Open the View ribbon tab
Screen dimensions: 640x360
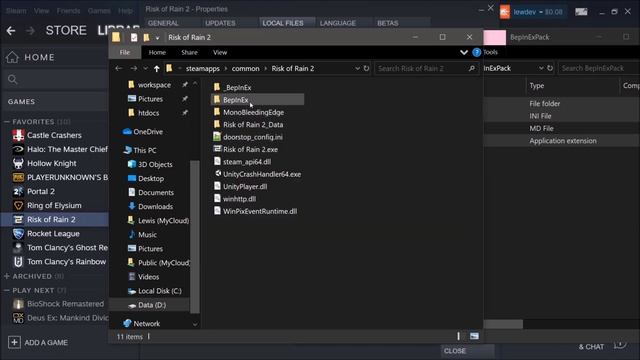pos(220,52)
